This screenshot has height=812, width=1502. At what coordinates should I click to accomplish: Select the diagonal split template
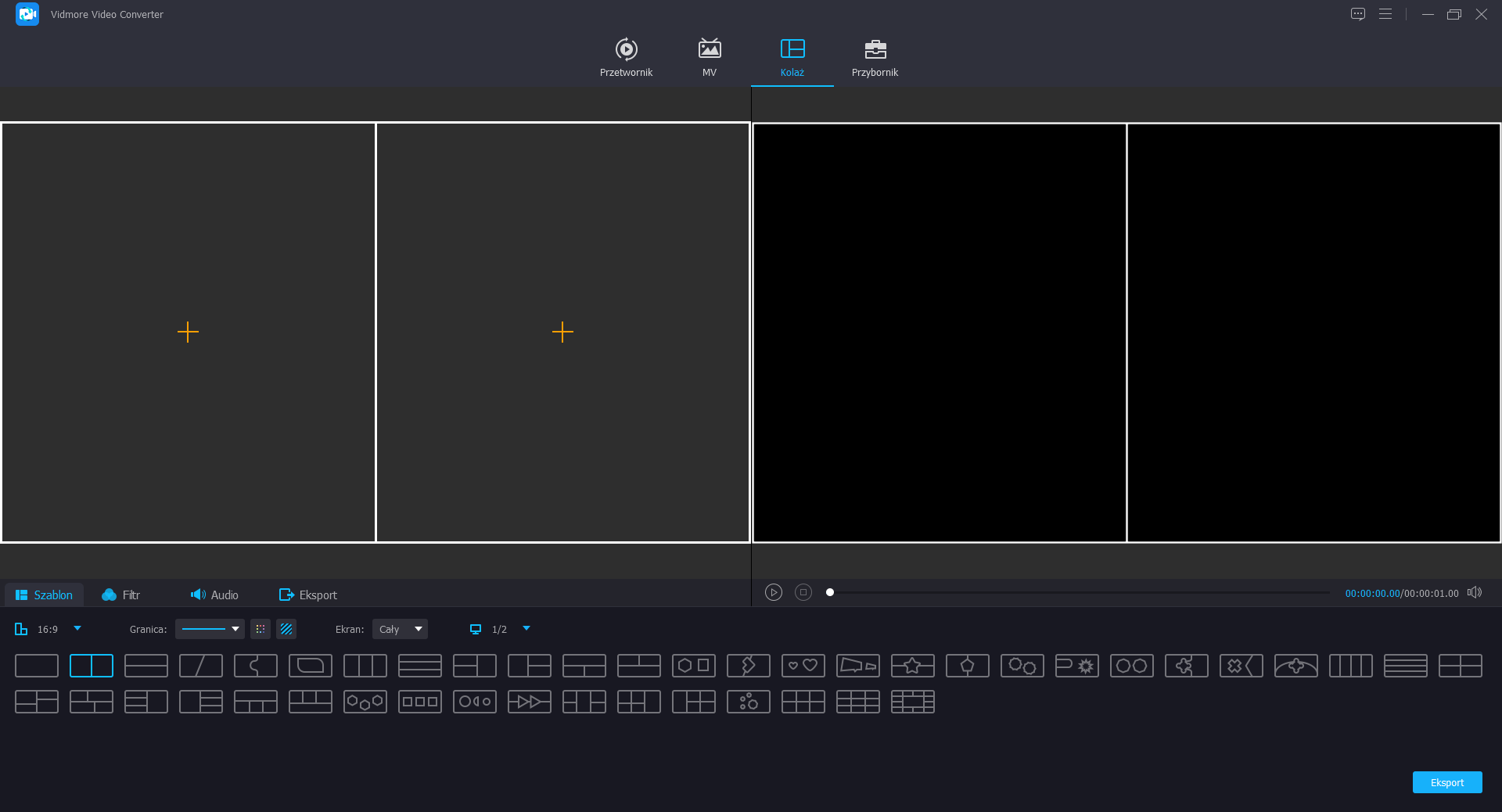point(201,666)
